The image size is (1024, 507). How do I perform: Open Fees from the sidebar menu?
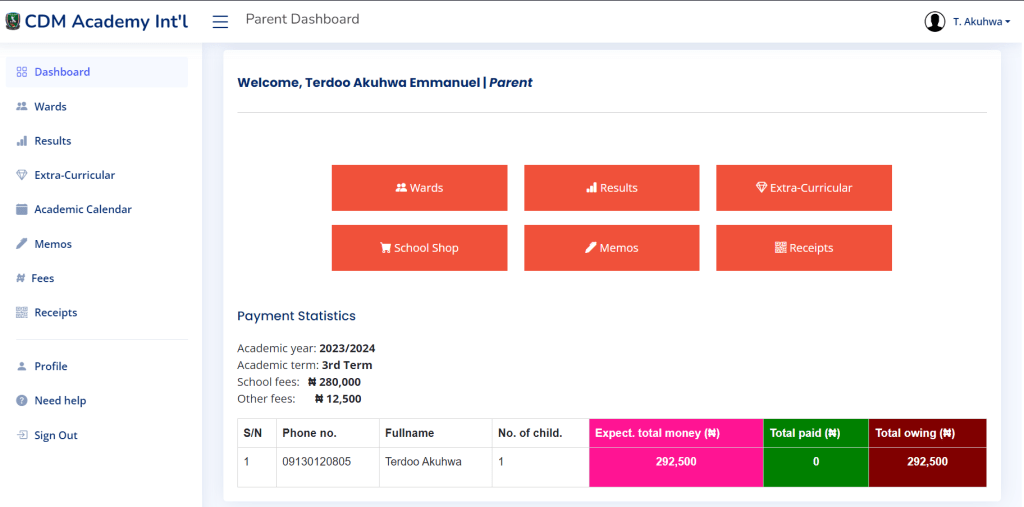(x=42, y=278)
